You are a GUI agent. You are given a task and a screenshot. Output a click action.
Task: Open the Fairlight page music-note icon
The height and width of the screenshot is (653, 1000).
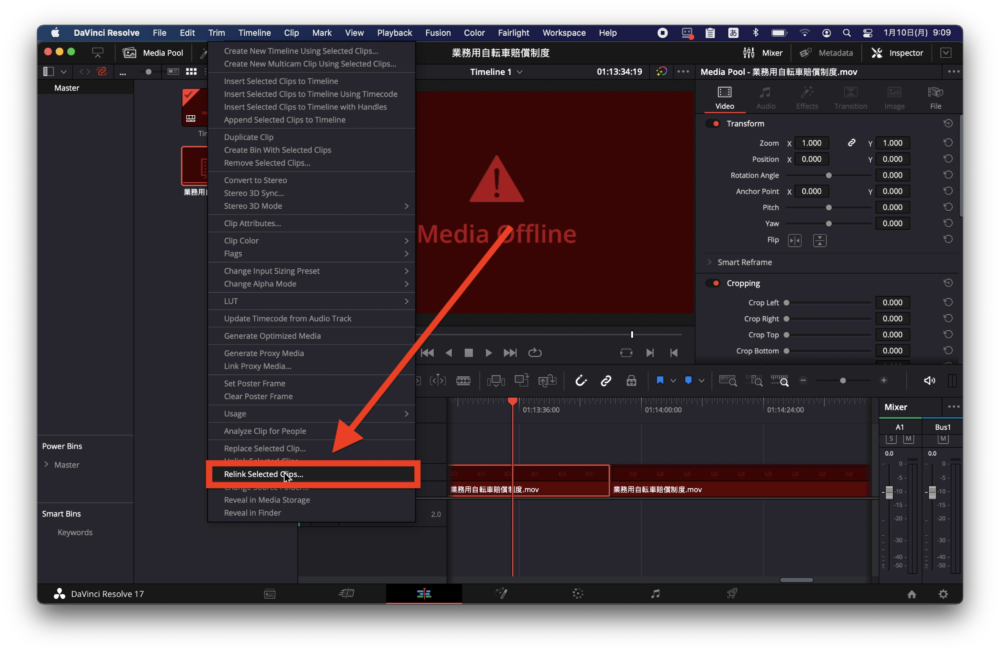coord(655,594)
